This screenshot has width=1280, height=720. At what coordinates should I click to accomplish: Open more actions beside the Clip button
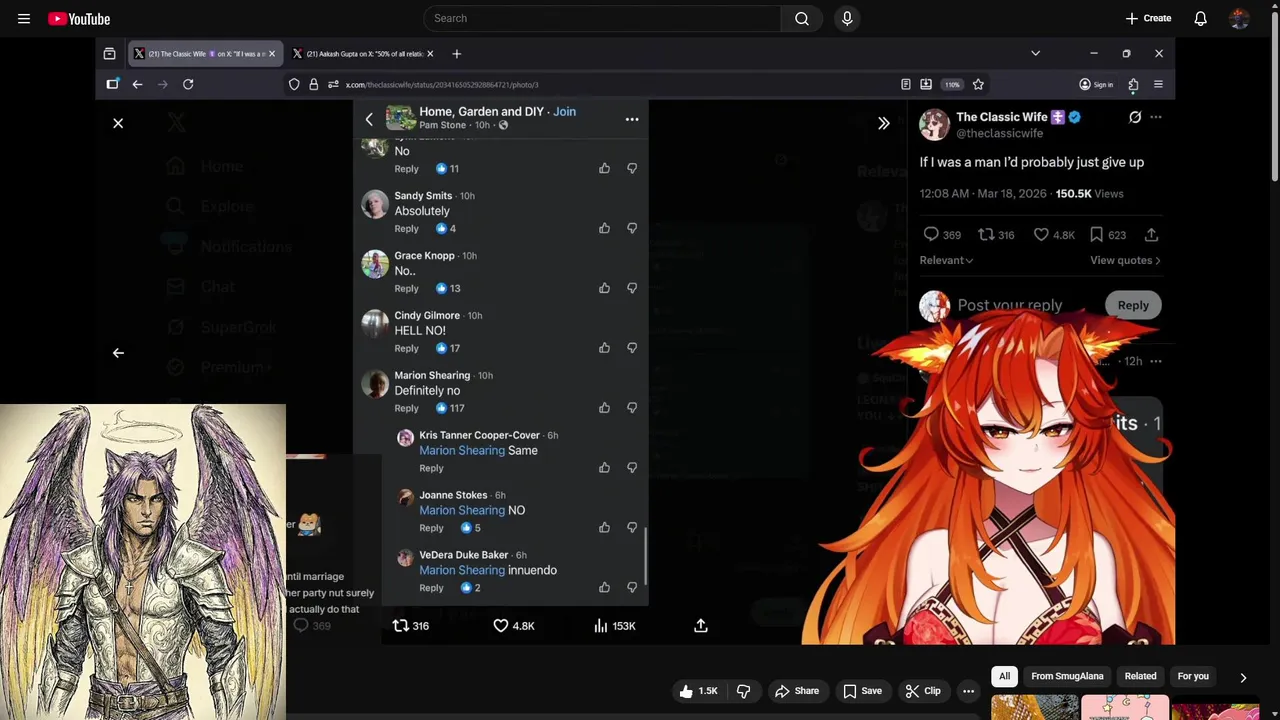(968, 691)
